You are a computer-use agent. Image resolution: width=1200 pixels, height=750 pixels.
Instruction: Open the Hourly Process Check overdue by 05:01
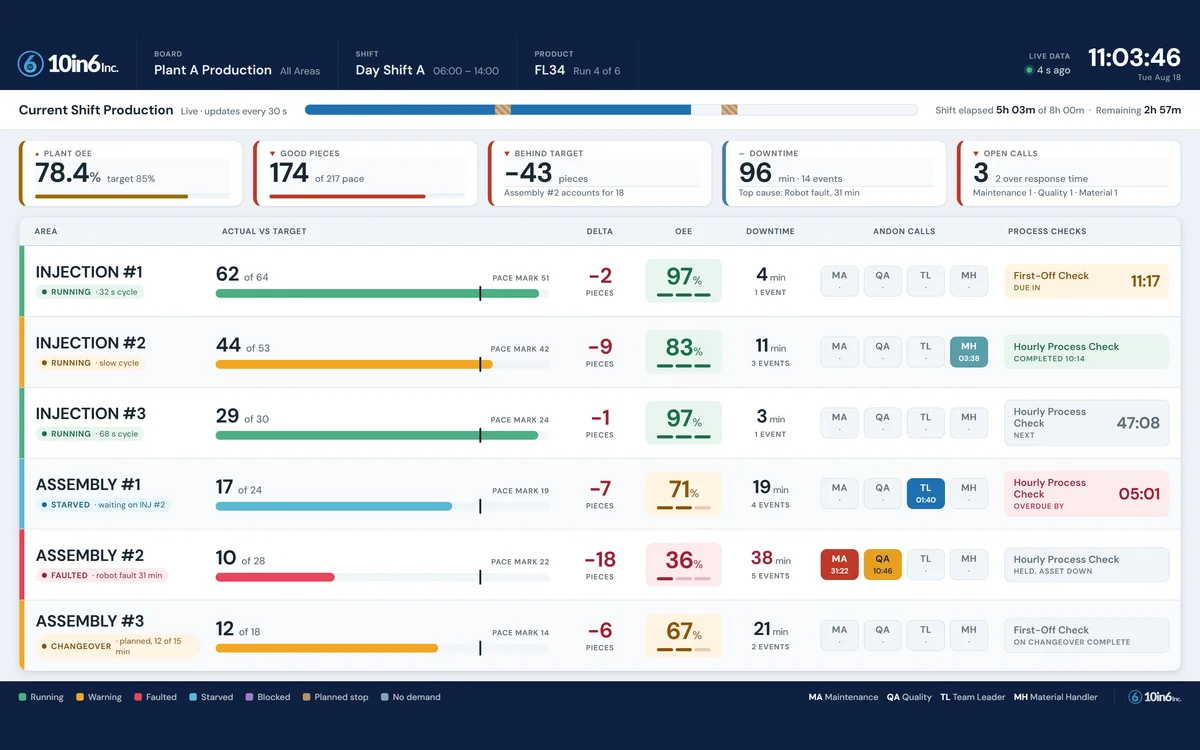(x=1086, y=493)
